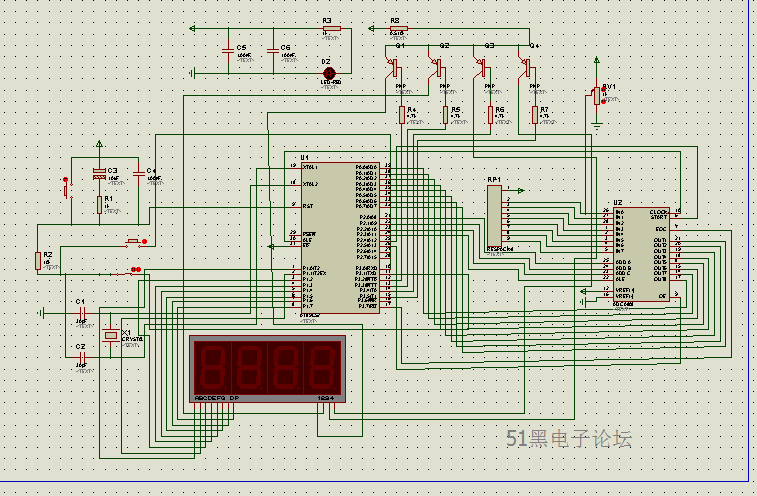The width and height of the screenshot is (757, 496).
Task: Click the 1234 digit-select label on display
Action: tap(326, 398)
